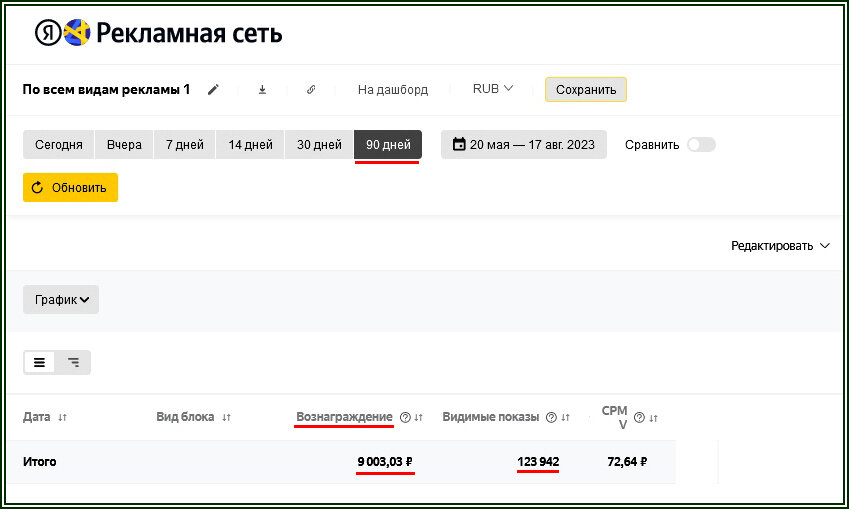
Task: Toggle the Сравнить switch
Action: 701,145
